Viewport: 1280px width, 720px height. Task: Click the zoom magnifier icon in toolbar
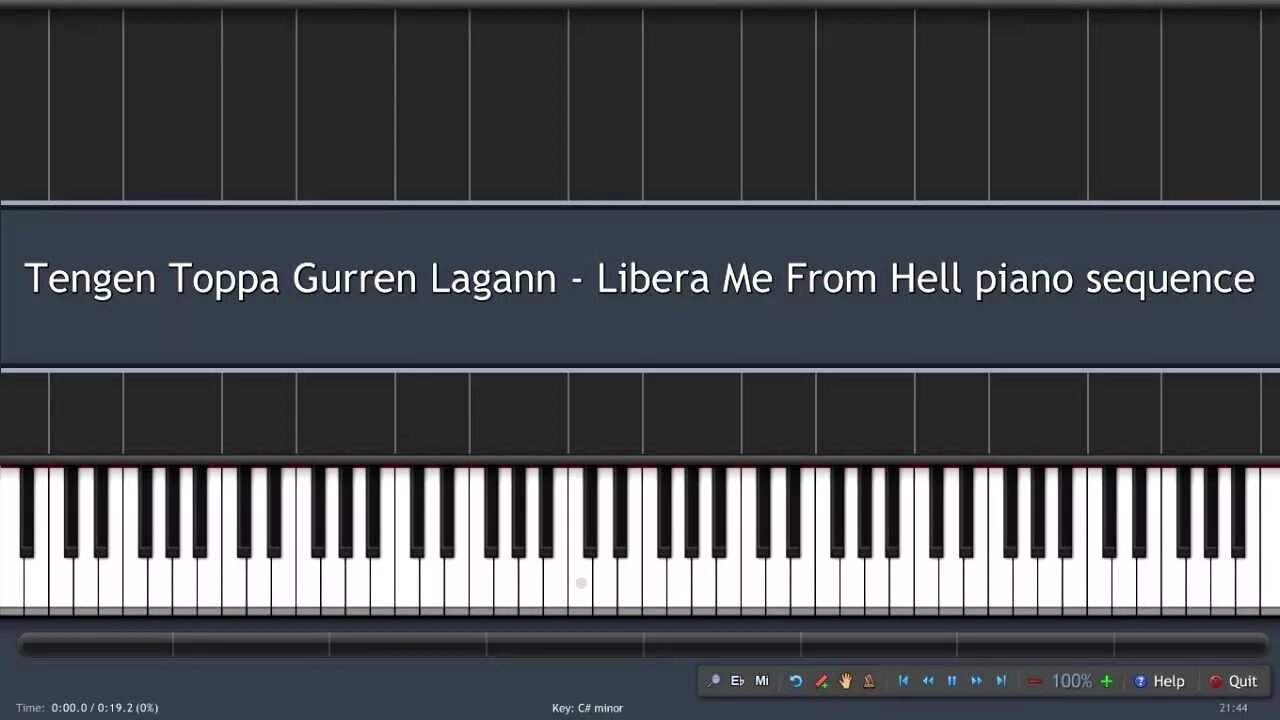(x=713, y=681)
